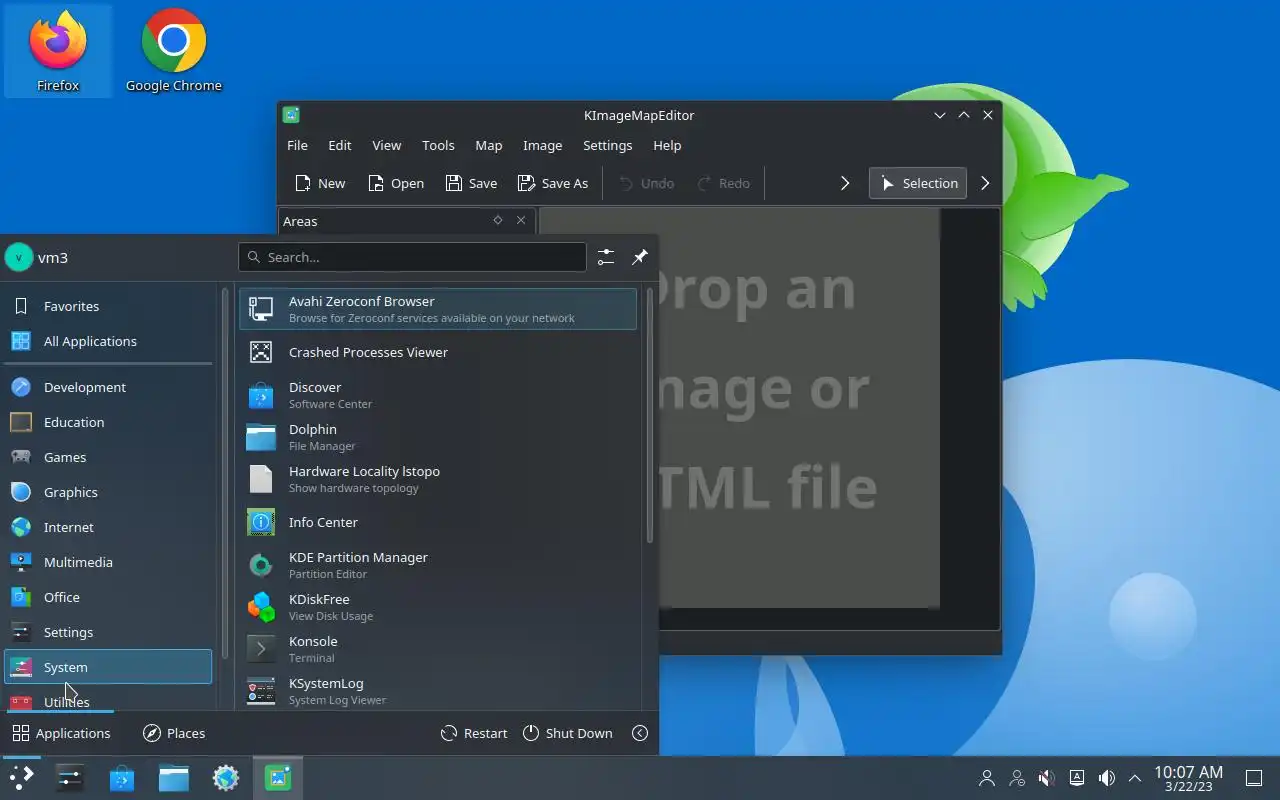
Task: Show hidden system tray icons arrow
Action: [x=1135, y=778]
